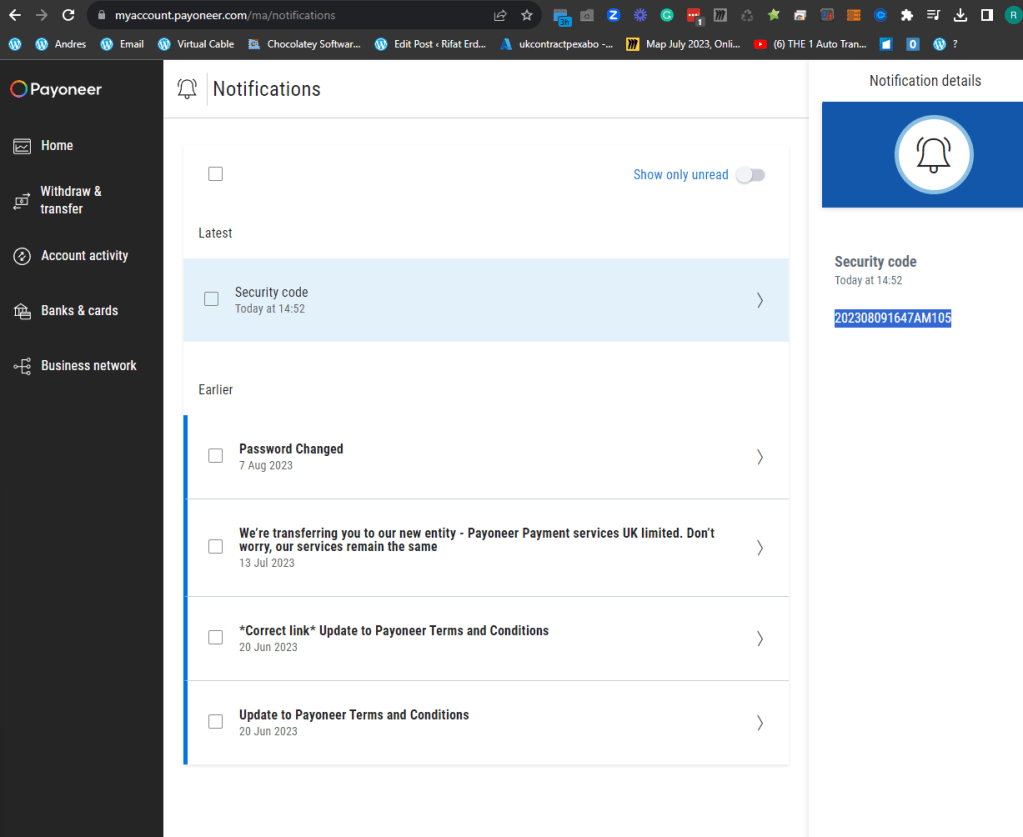Open the Edit Post bookmark

(x=431, y=44)
